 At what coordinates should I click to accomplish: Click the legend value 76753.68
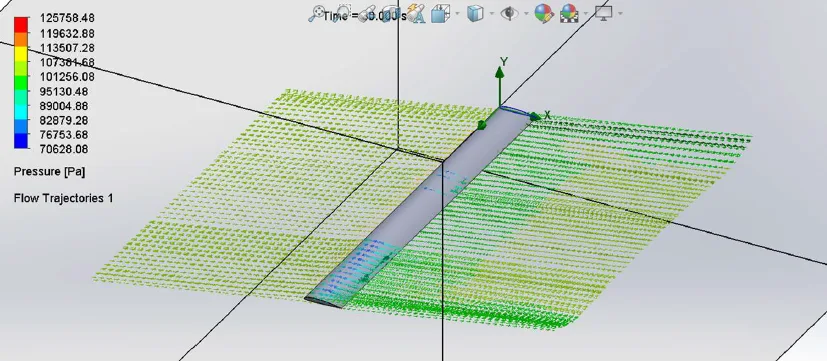pos(63,135)
